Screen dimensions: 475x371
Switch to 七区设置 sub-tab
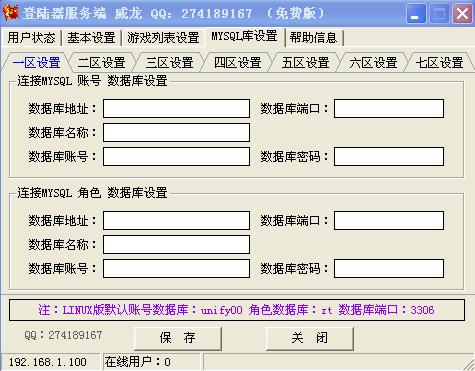click(x=439, y=63)
